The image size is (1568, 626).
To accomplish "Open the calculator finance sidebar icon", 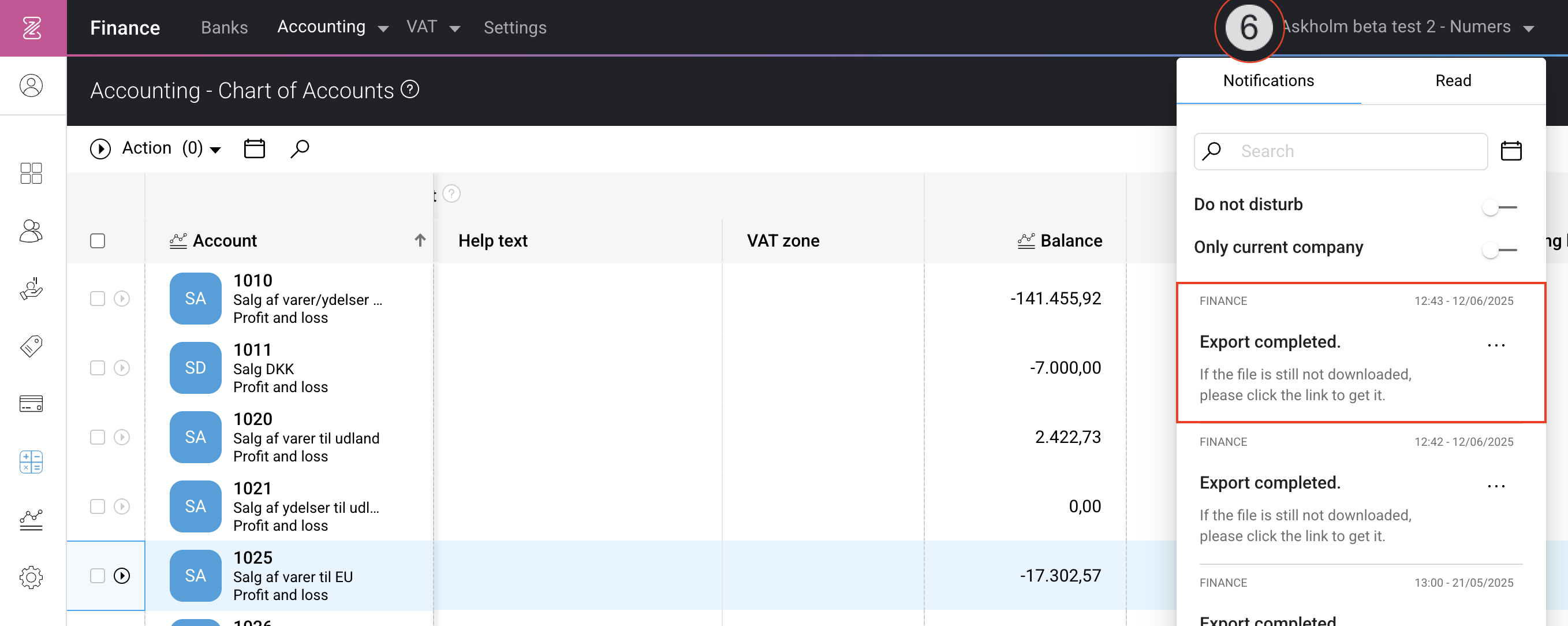I will point(31,461).
